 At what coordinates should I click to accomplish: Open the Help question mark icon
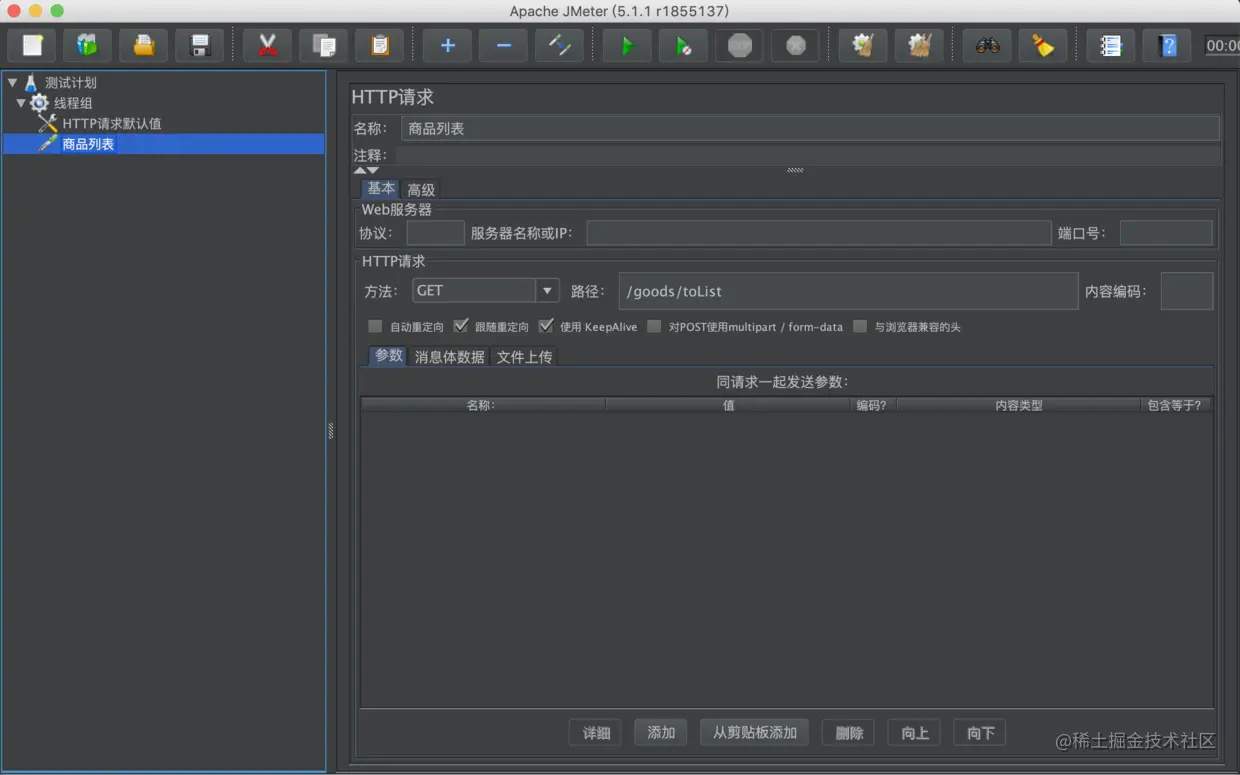tap(1167, 45)
